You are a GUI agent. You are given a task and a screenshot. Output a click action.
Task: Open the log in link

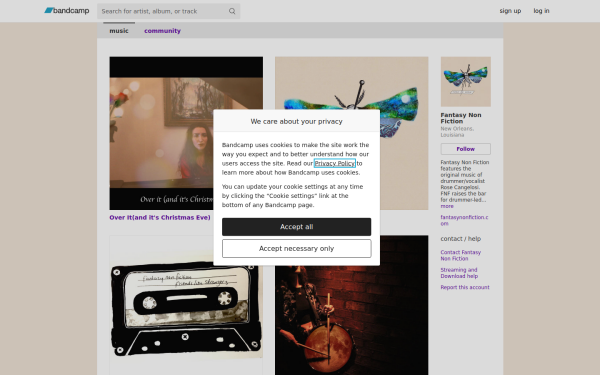[x=541, y=11]
